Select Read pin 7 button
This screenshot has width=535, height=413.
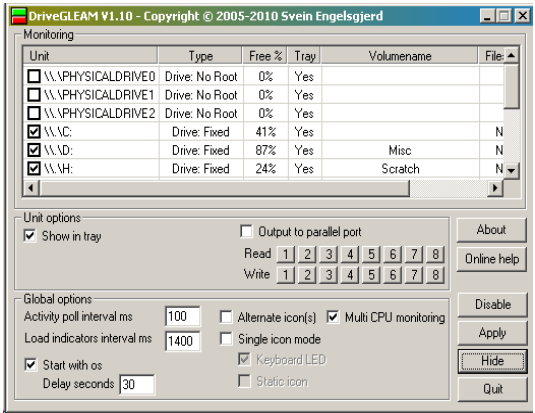click(x=414, y=254)
